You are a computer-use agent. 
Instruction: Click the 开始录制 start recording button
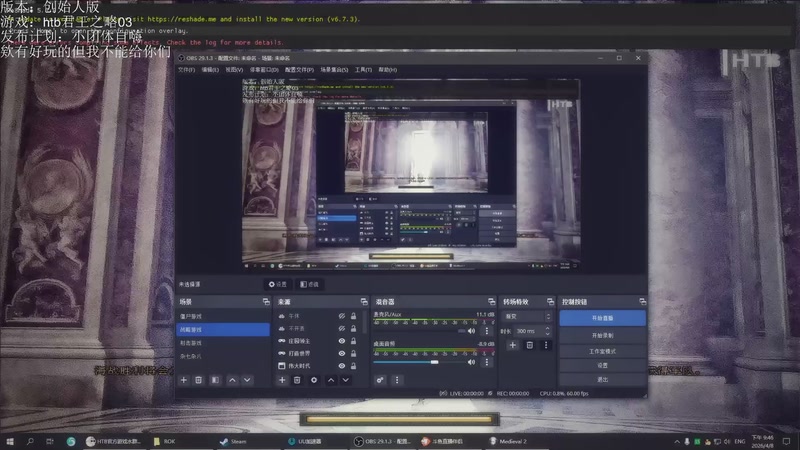click(603, 336)
